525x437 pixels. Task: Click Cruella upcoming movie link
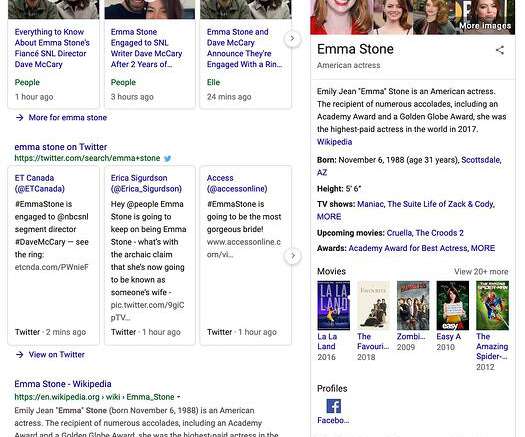[399, 233]
